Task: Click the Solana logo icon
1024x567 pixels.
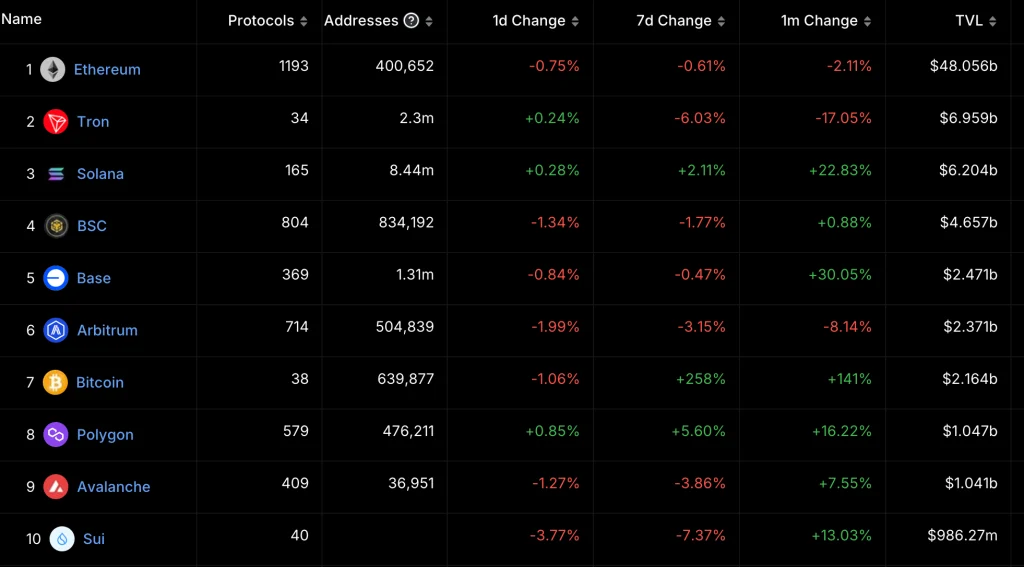Action: click(x=56, y=174)
